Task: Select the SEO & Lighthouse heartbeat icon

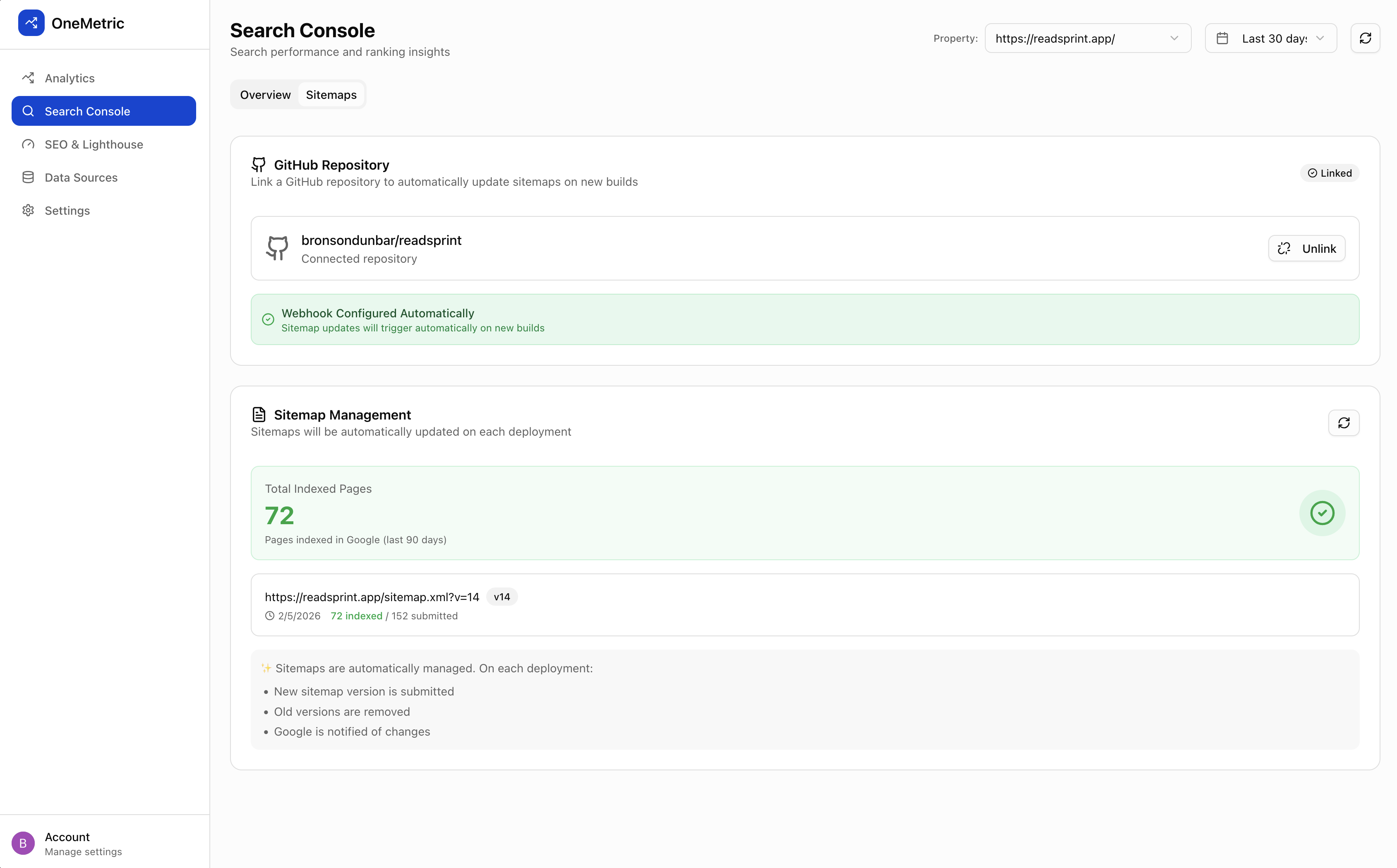Action: 28,144
